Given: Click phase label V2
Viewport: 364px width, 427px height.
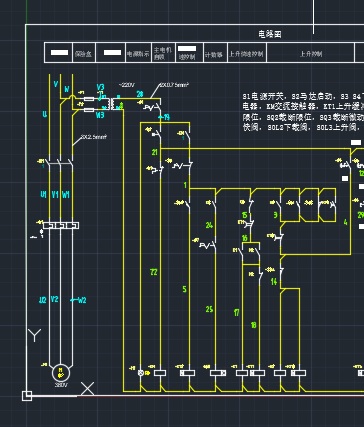Looking at the screenshot, I should [54, 299].
